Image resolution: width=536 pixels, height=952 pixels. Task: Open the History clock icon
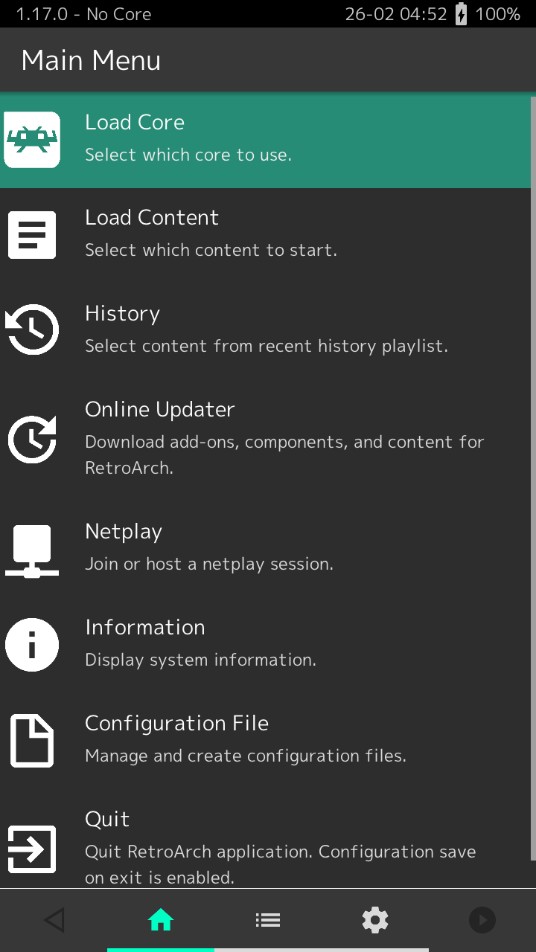[32, 330]
